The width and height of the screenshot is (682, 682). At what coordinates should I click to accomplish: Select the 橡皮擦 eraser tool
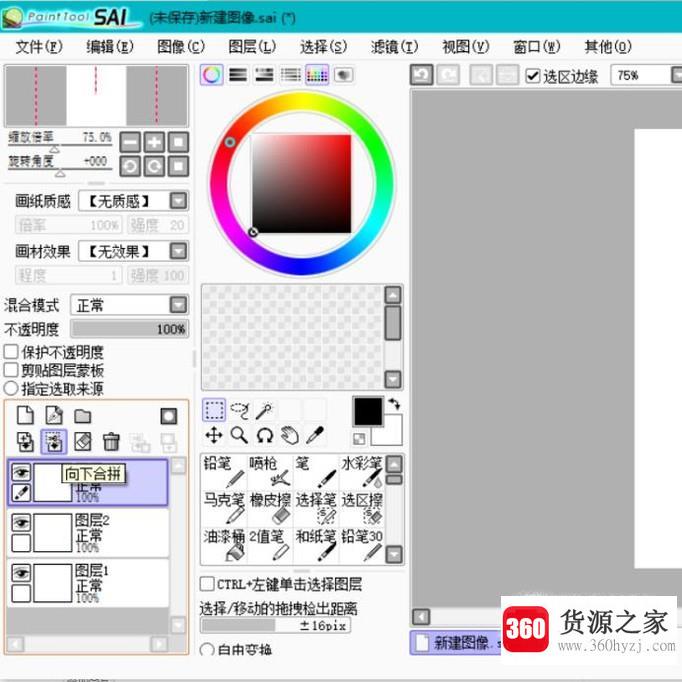pos(270,508)
